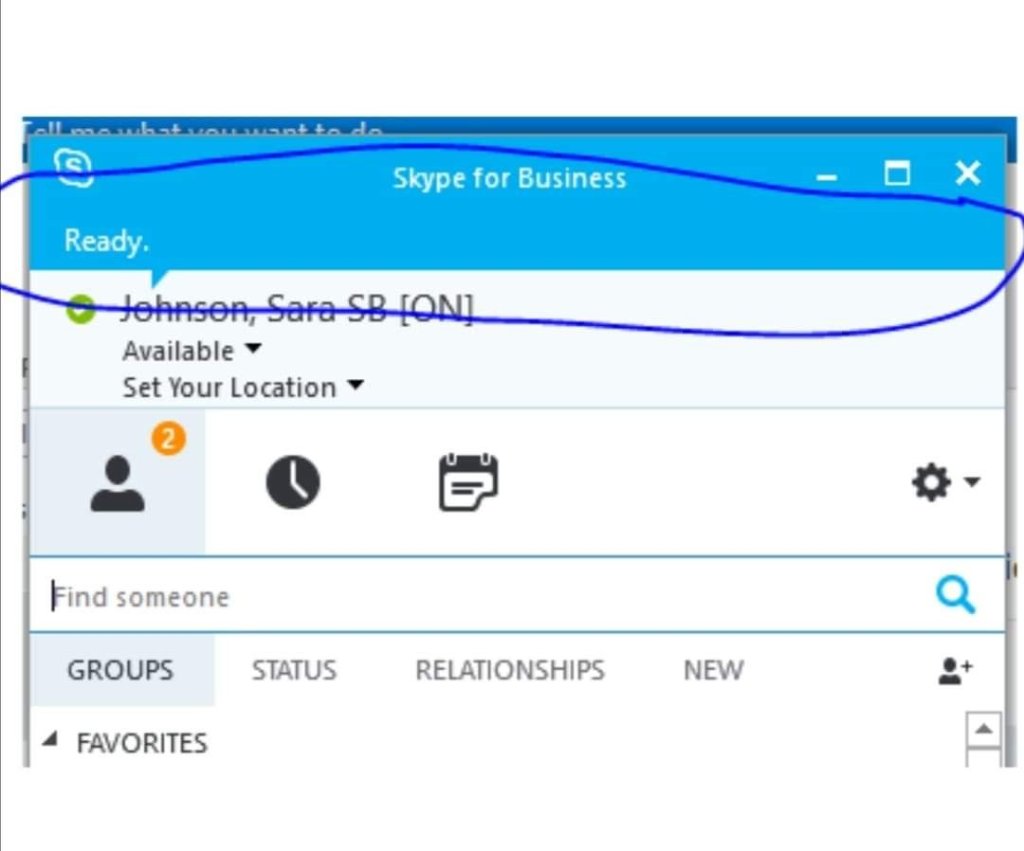Click the Options gear icon
The height and width of the screenshot is (851, 1024).
(930, 483)
